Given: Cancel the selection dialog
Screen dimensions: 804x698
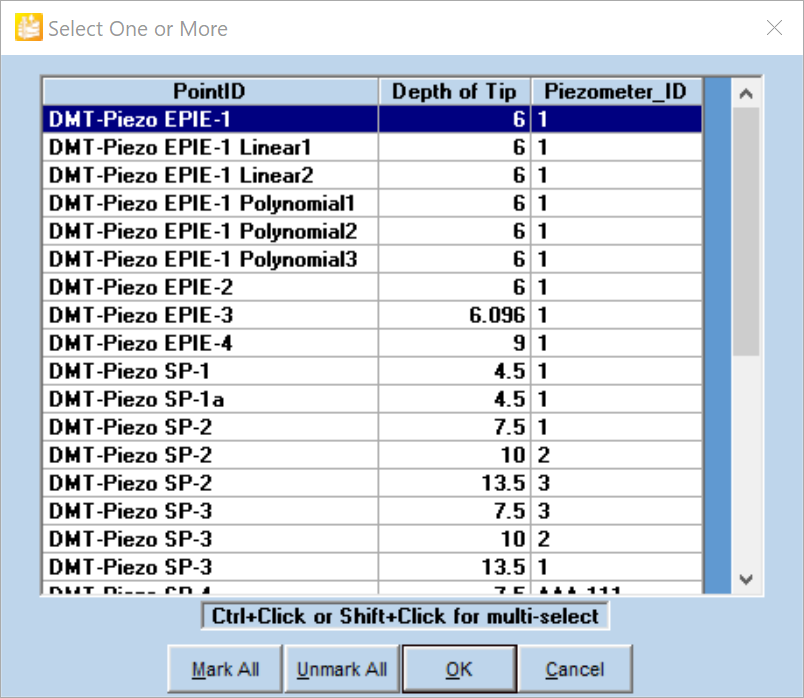Looking at the screenshot, I should [x=575, y=669].
